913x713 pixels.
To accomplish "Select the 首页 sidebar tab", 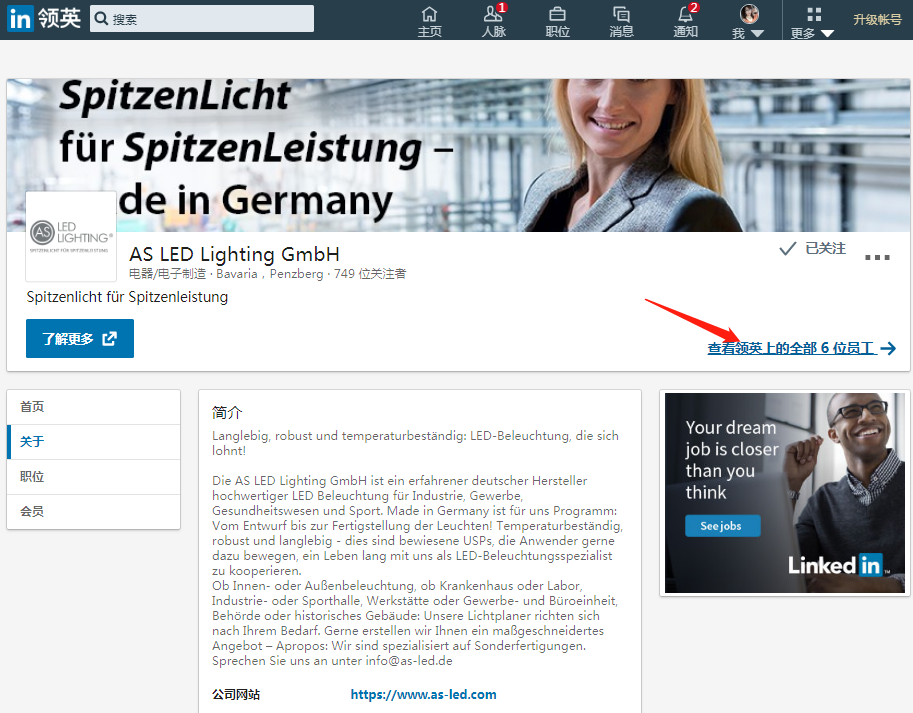I will pyautogui.click(x=94, y=407).
